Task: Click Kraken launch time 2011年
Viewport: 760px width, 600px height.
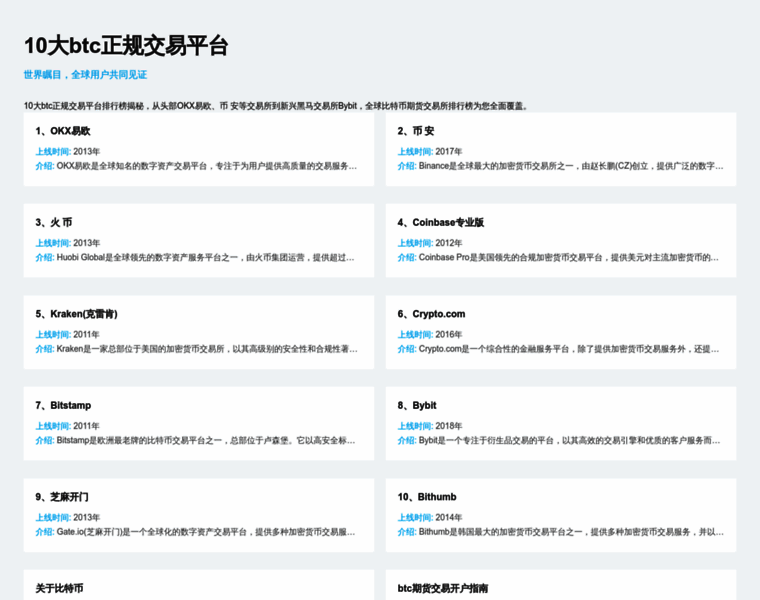Action: pyautogui.click(x=86, y=334)
